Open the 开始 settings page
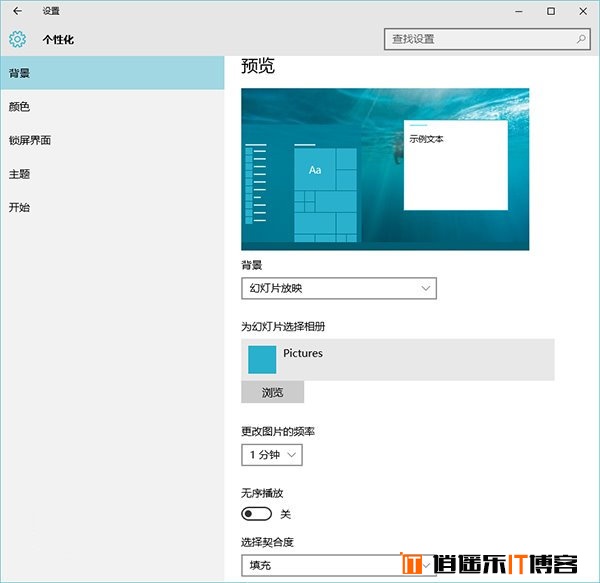 (112, 207)
